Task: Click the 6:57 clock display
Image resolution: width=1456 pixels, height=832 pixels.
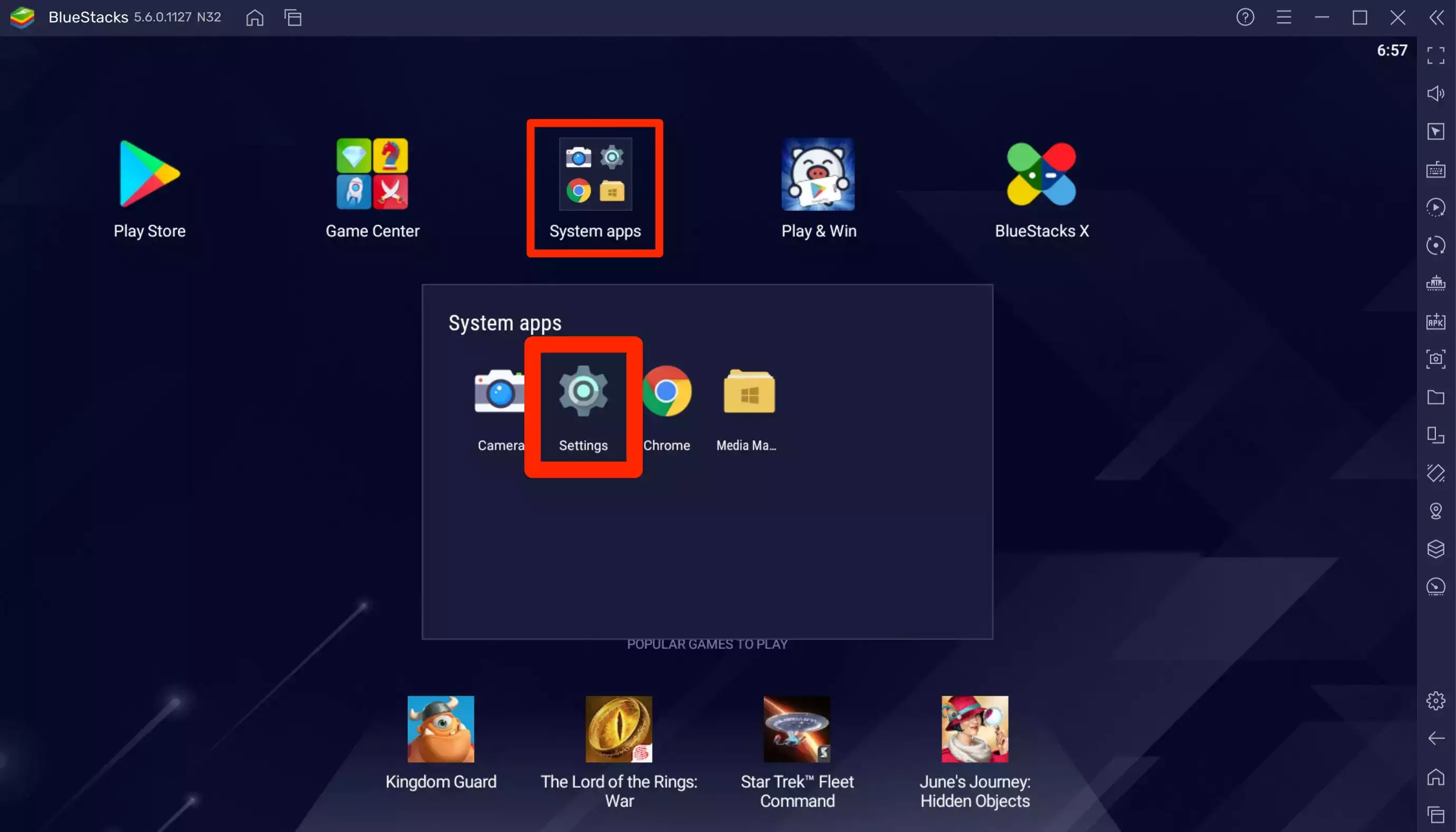Action: (x=1392, y=50)
